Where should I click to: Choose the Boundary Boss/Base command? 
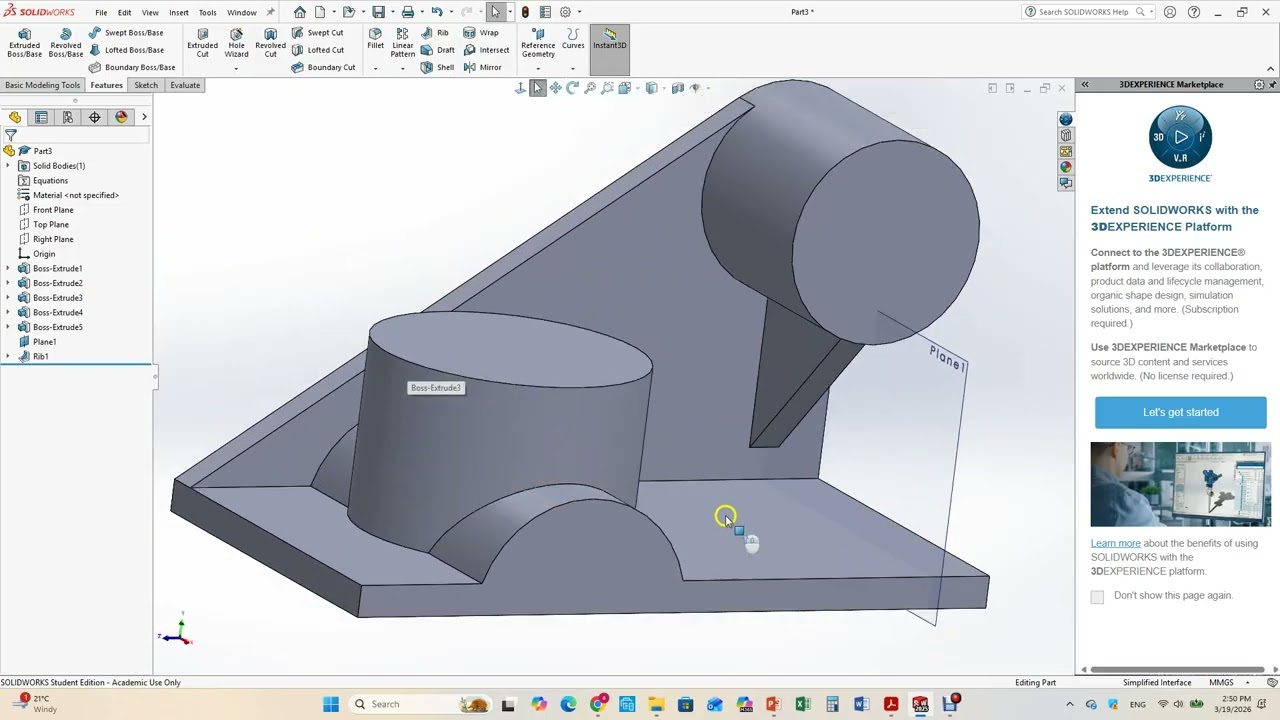click(x=132, y=67)
